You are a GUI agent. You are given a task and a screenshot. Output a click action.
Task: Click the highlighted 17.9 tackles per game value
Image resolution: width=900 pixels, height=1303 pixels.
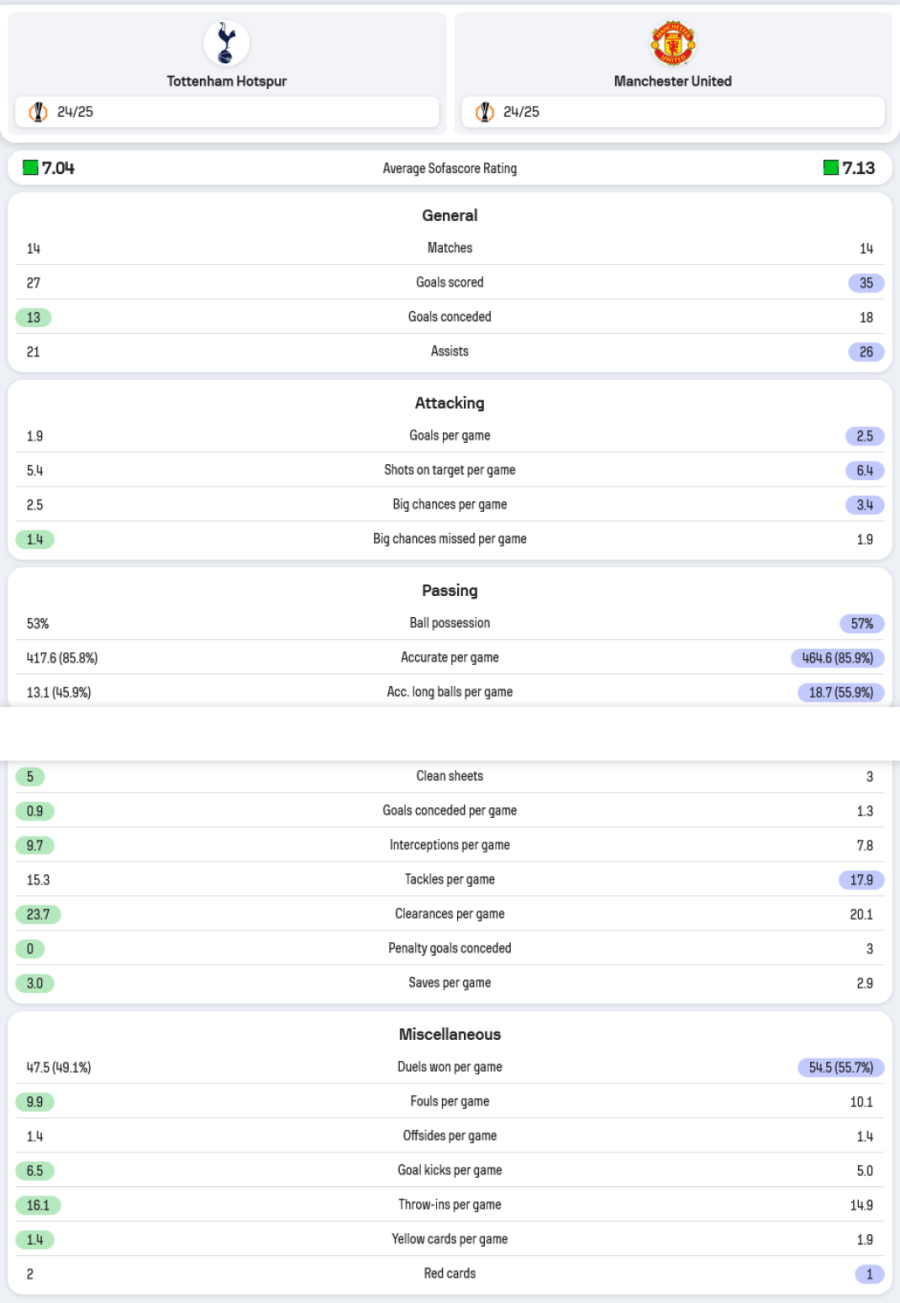861,880
